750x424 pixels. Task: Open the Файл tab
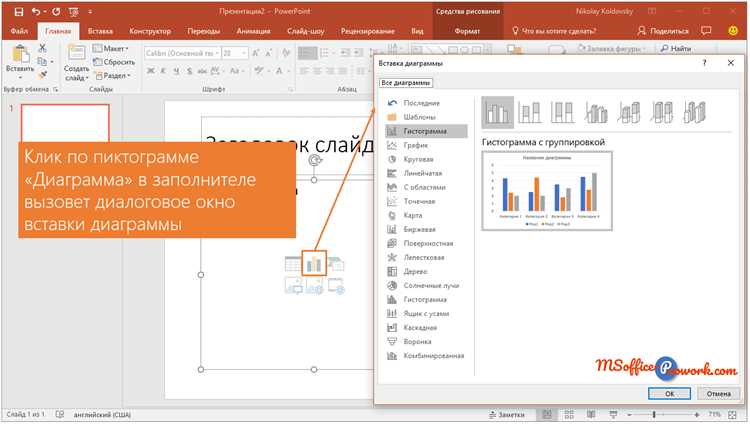(x=19, y=31)
